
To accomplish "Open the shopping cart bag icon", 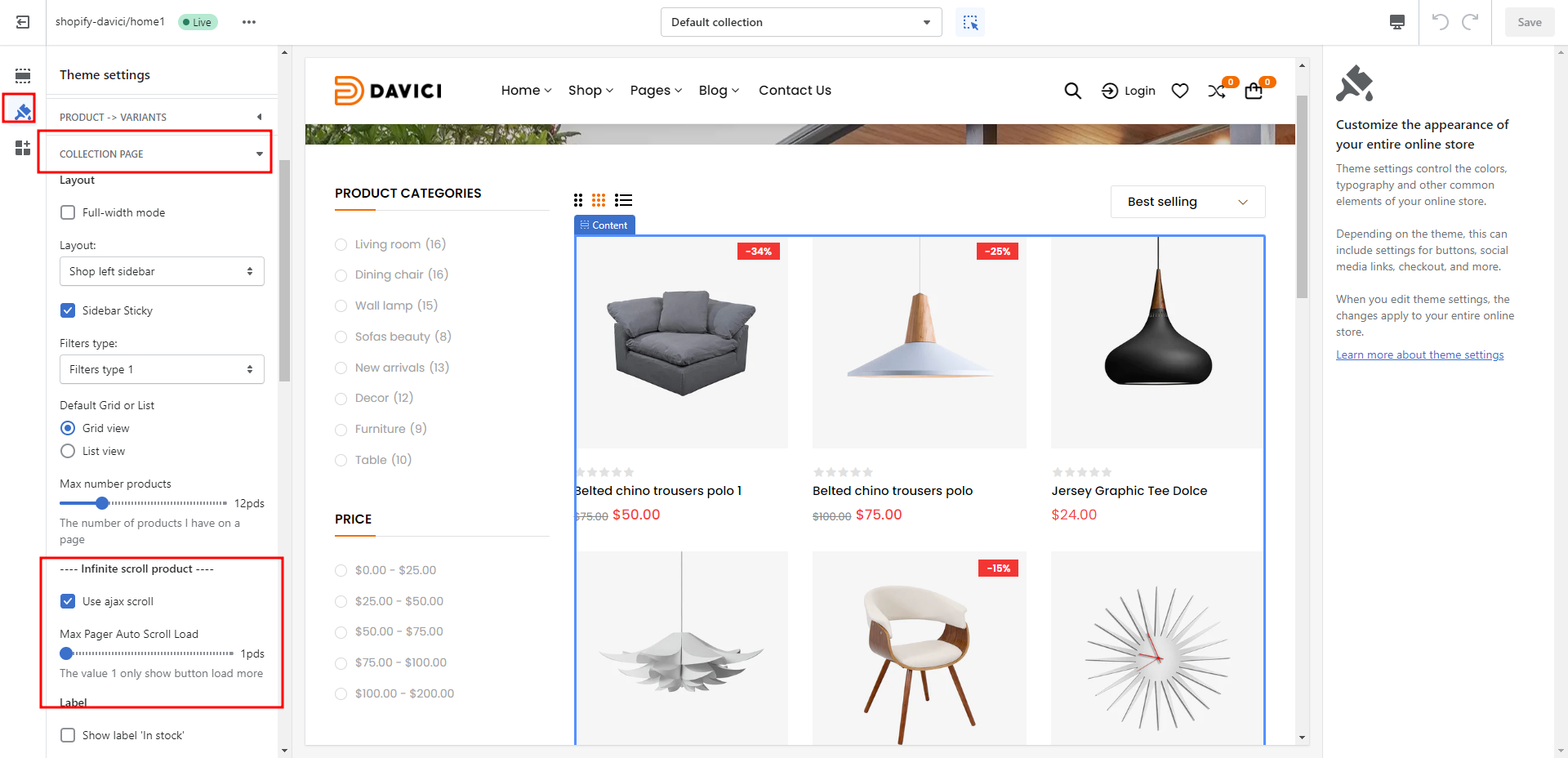I will pos(1254,91).
